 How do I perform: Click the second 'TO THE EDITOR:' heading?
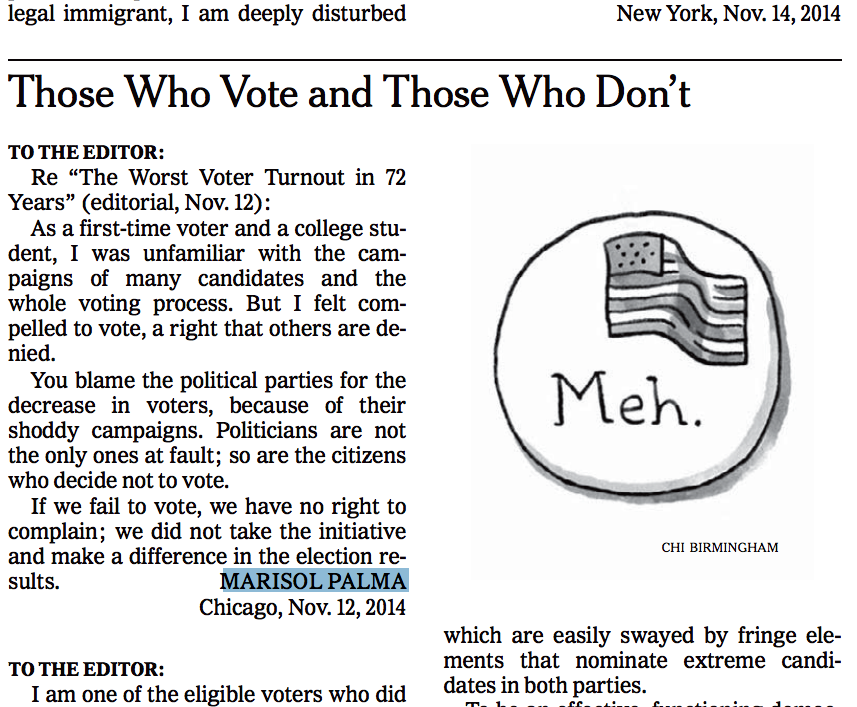86,669
